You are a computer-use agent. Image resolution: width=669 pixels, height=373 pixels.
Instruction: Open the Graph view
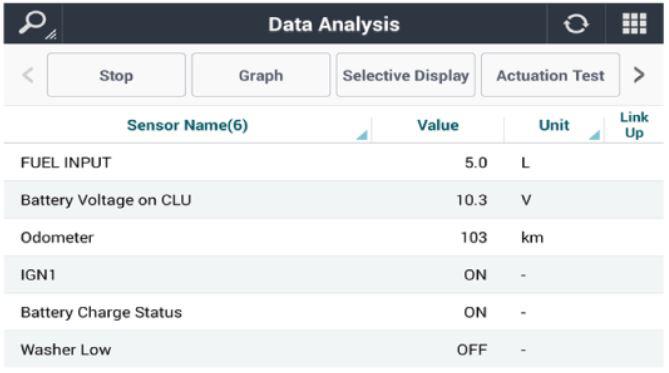(261, 75)
